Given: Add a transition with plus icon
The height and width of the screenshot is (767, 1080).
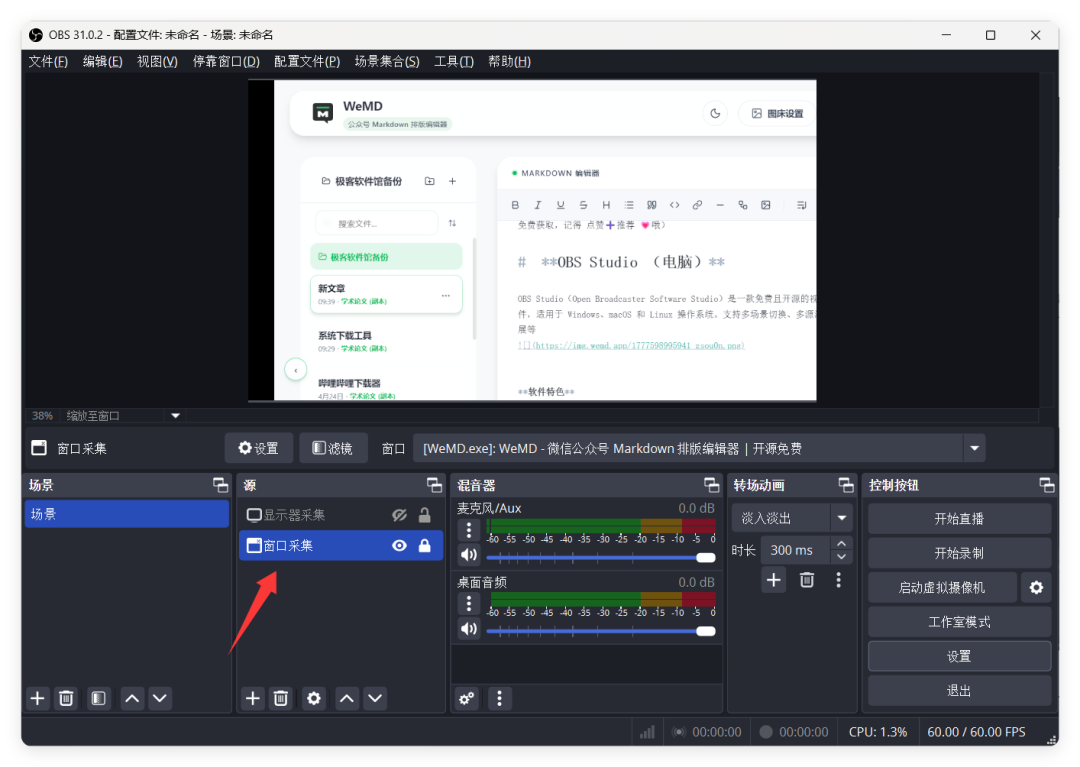Looking at the screenshot, I should coord(773,580).
